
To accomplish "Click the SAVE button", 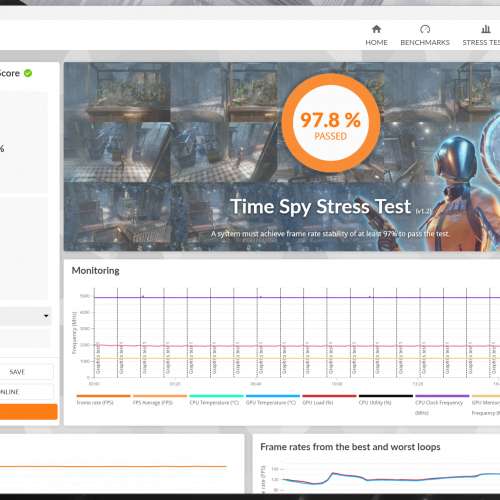I will point(26,372).
